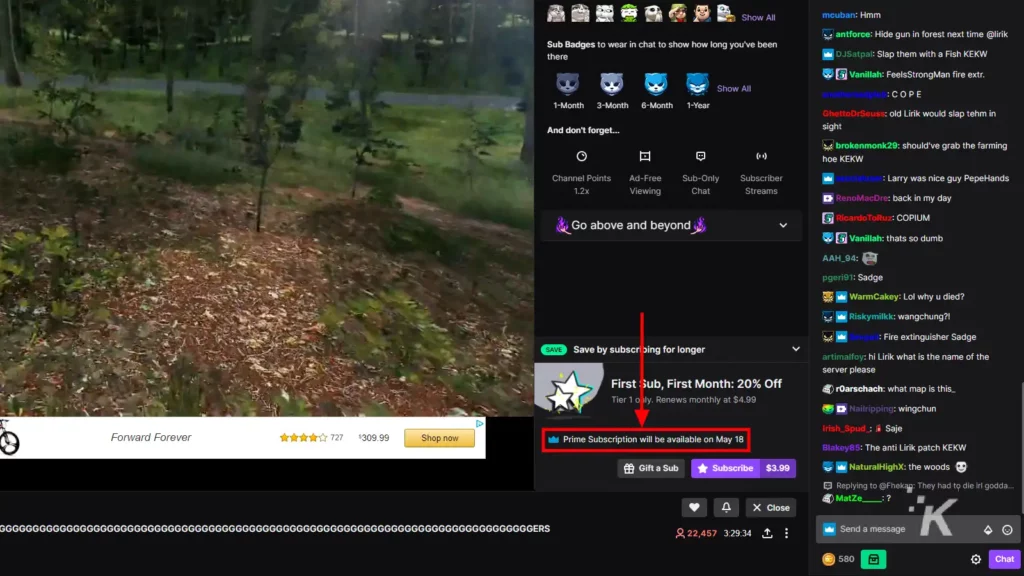Click the AdChoices icon on banner

(479, 423)
